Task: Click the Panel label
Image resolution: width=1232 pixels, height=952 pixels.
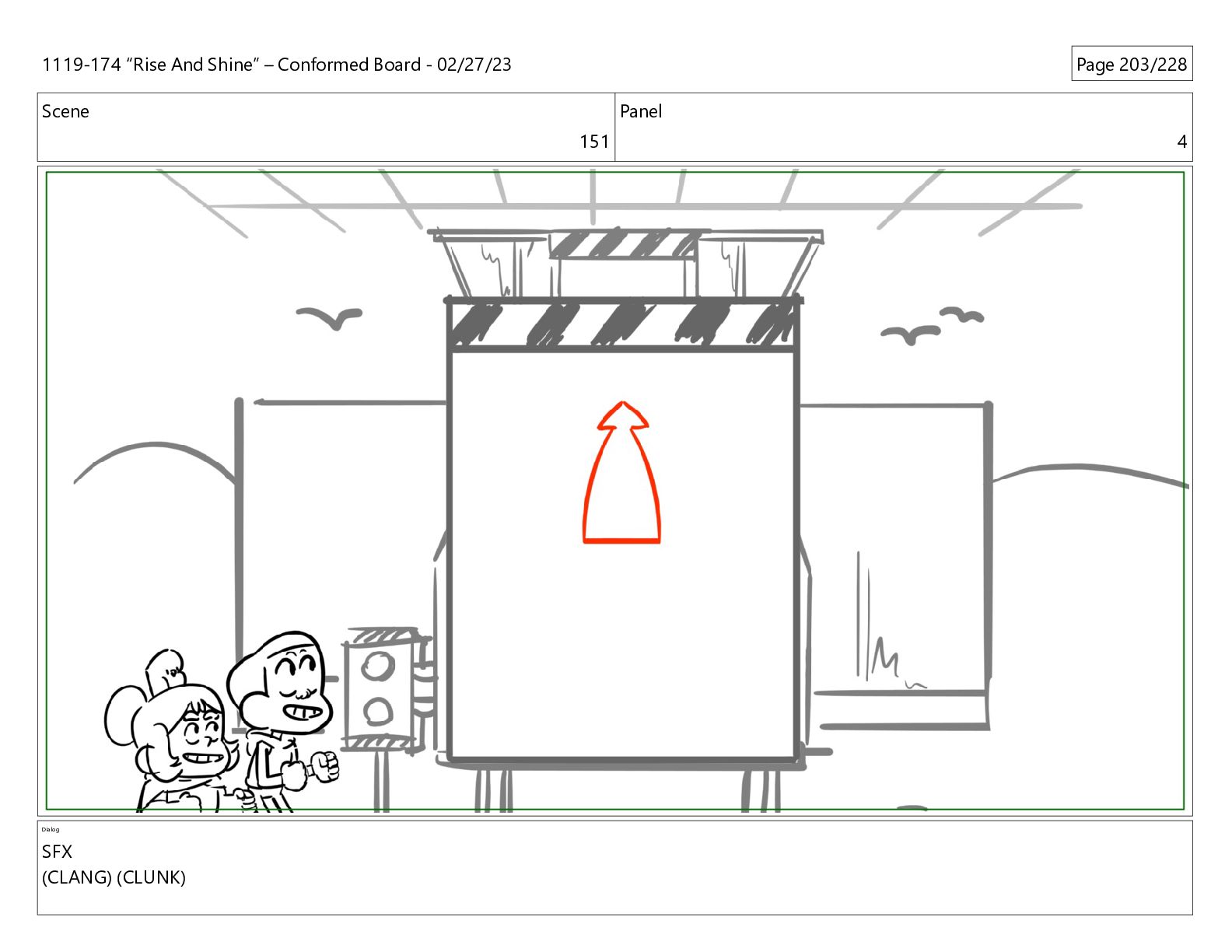Action: tap(641, 111)
